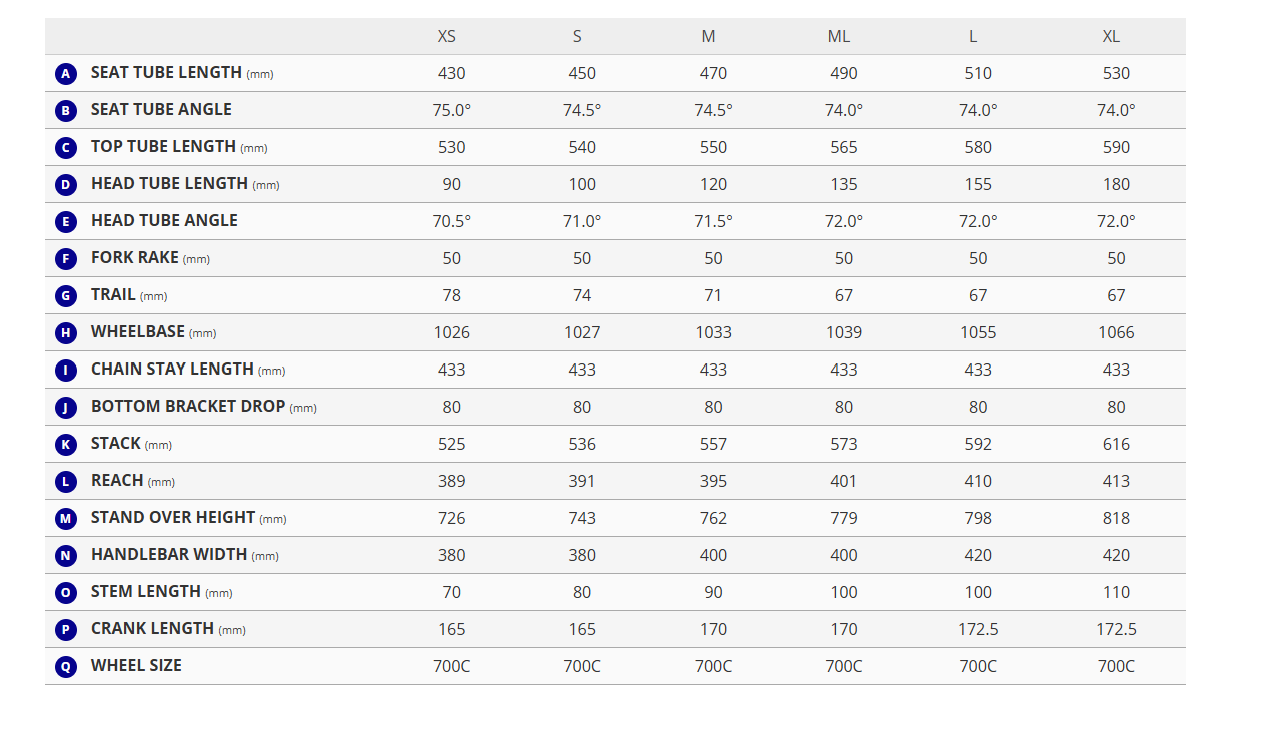Click the STEM LENGTH value 90 for M

pyautogui.click(x=713, y=592)
